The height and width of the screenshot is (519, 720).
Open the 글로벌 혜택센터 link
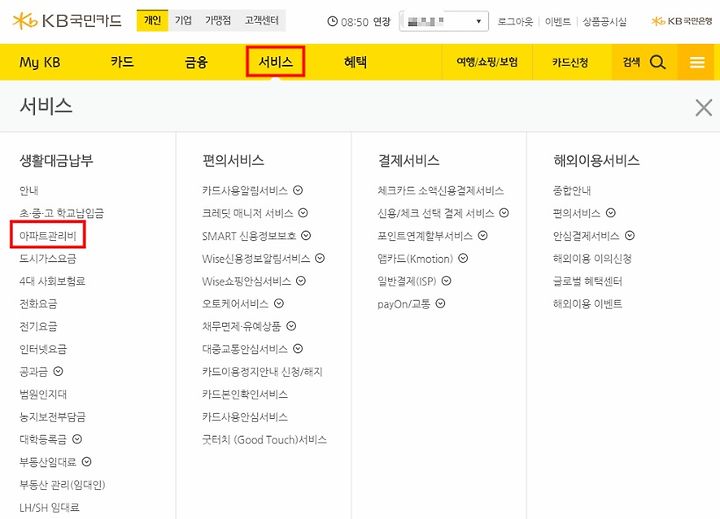587,281
